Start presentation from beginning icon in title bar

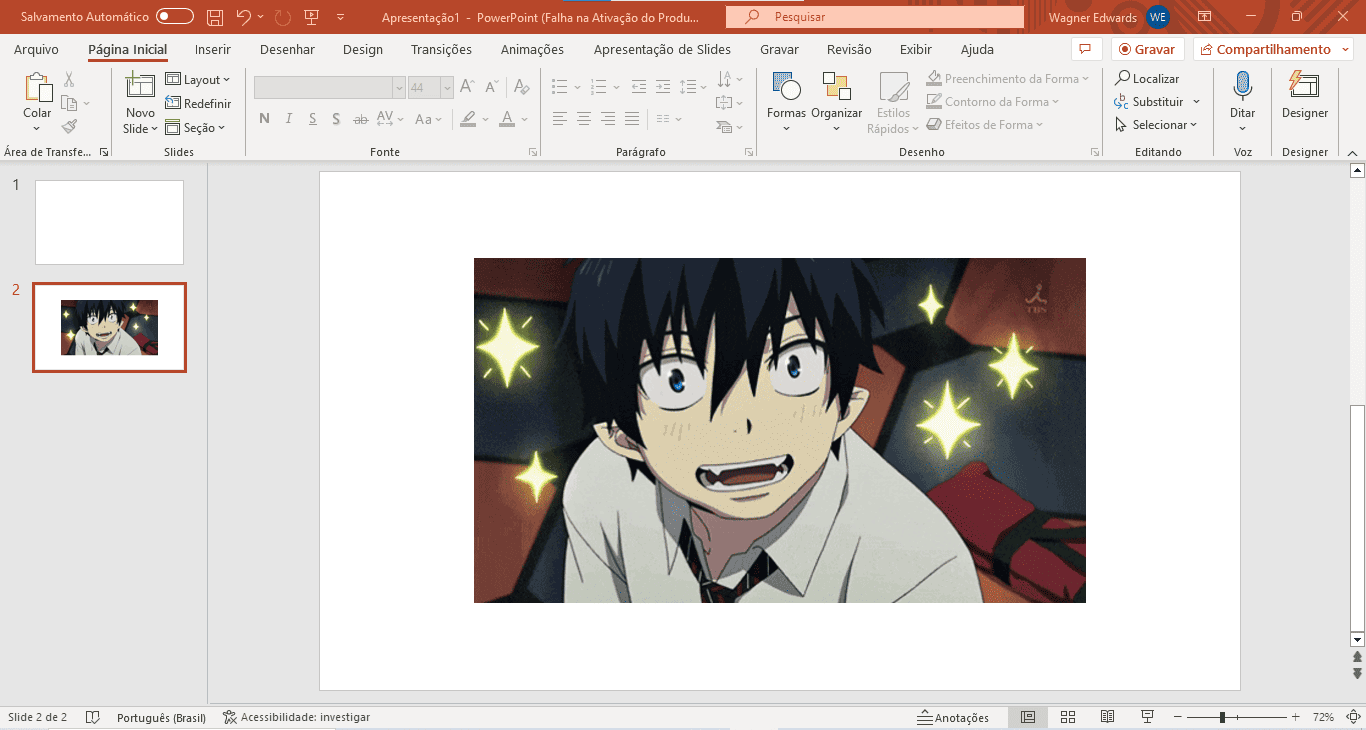tap(312, 17)
